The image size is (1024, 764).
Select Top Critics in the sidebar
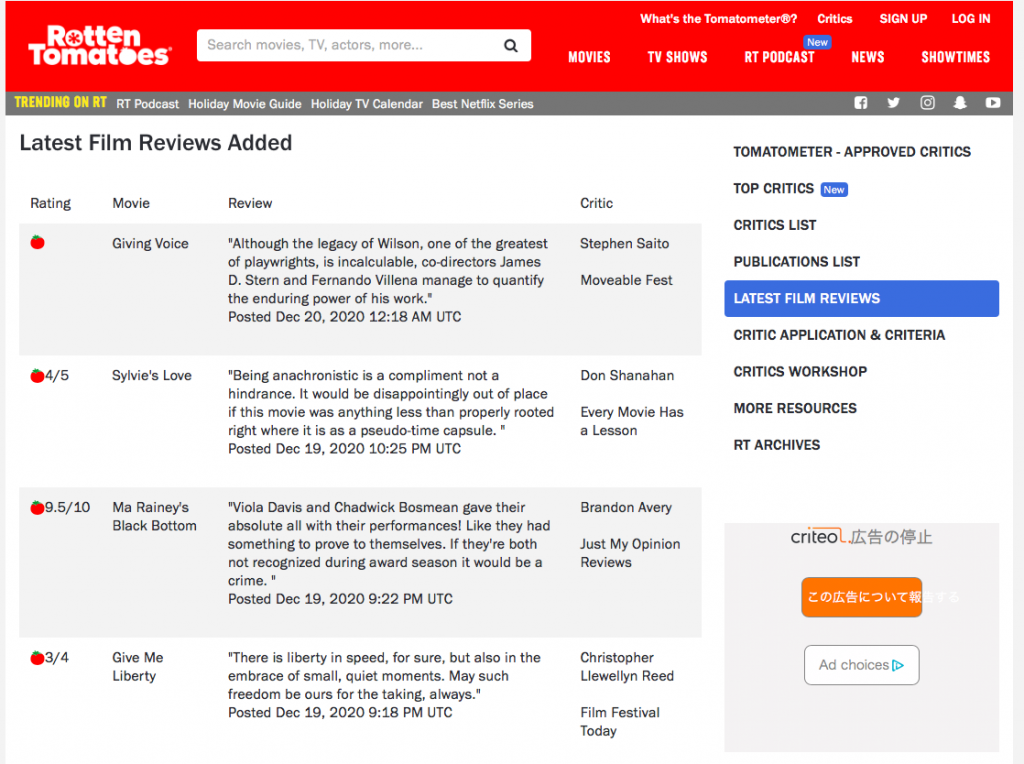click(x=773, y=188)
